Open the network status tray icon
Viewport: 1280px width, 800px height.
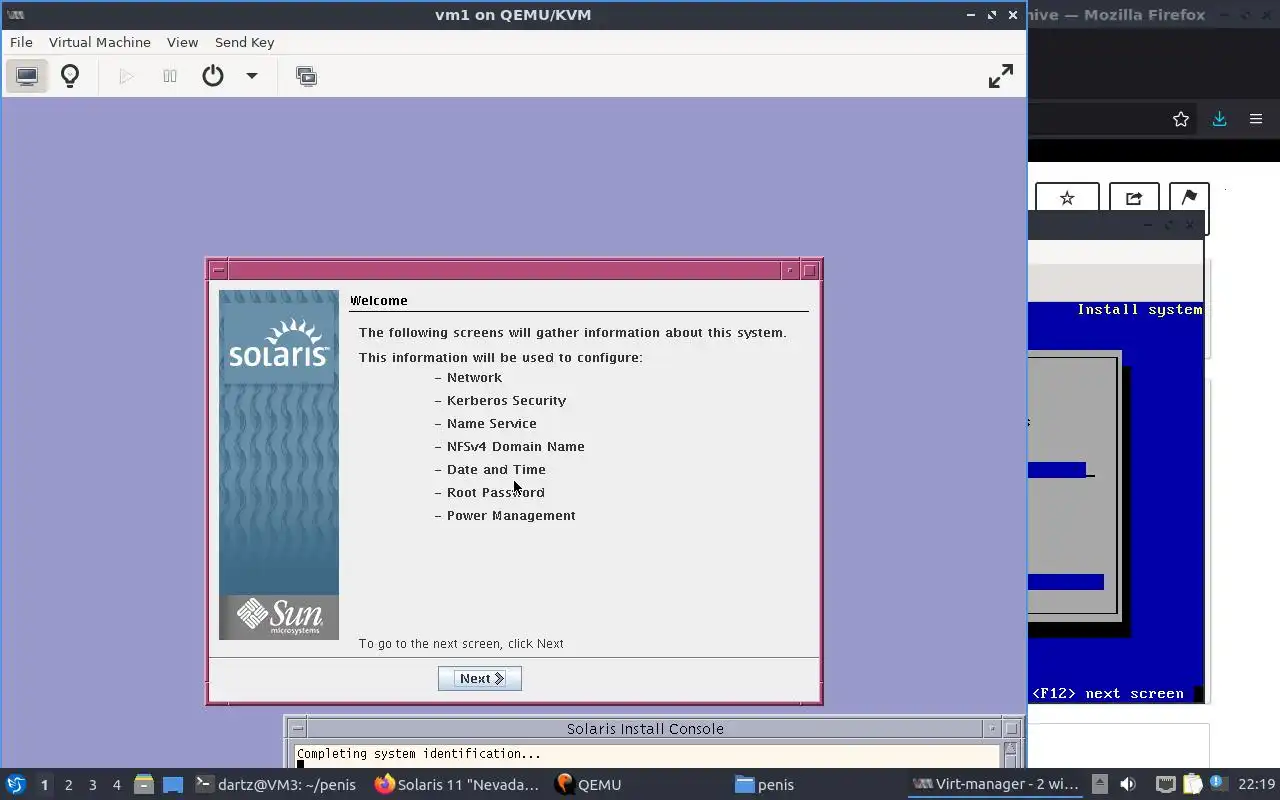pyautogui.click(x=1165, y=784)
